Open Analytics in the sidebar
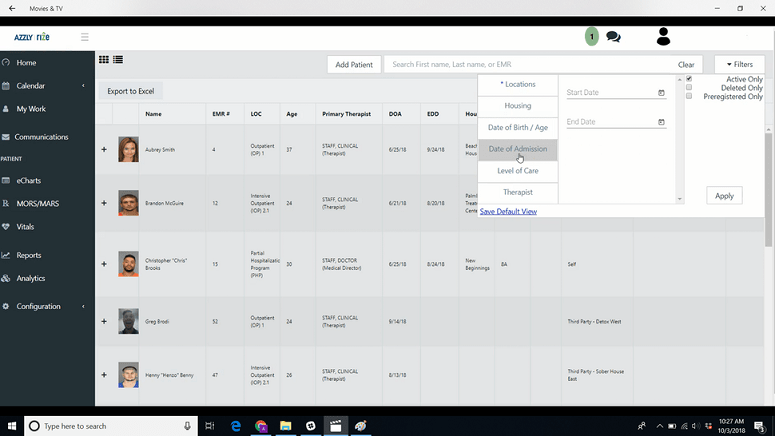The width and height of the screenshot is (775, 436). tap(30, 278)
